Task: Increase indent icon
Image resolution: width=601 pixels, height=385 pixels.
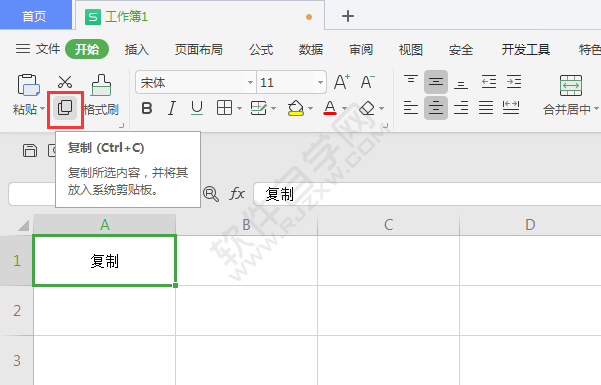Action: click(x=514, y=82)
